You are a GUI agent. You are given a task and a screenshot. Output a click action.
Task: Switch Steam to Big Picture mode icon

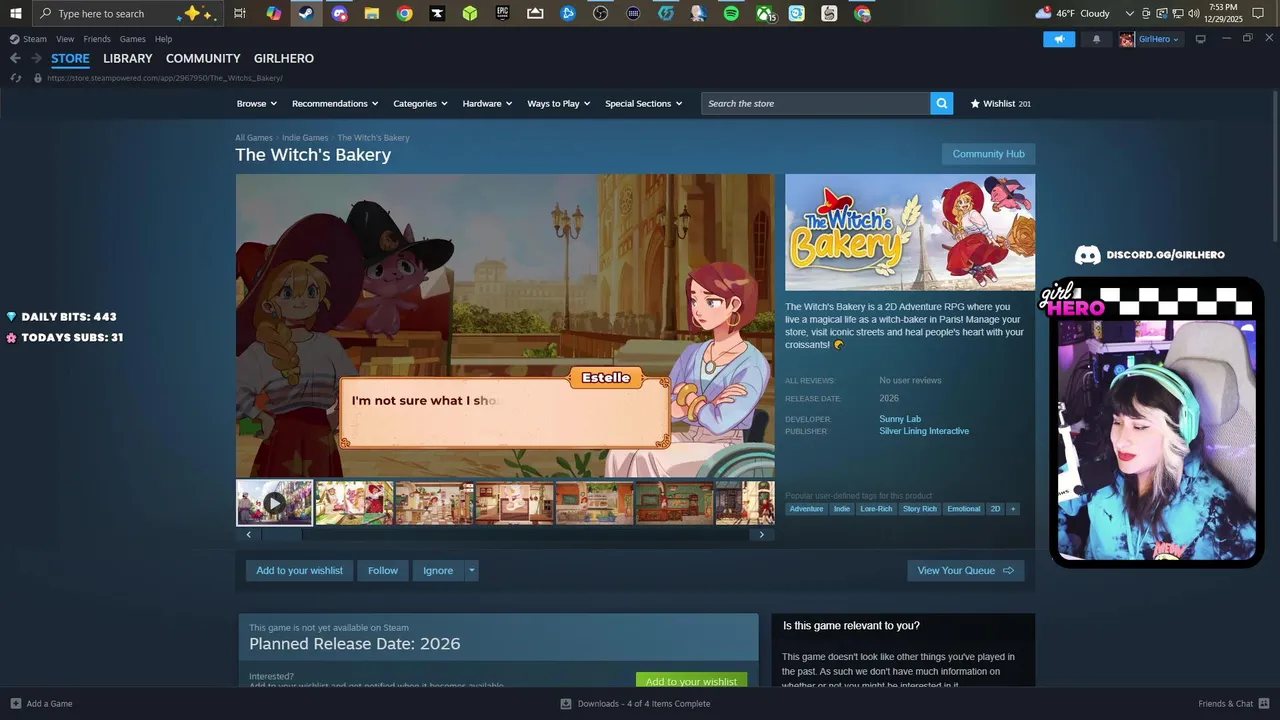[1201, 39]
